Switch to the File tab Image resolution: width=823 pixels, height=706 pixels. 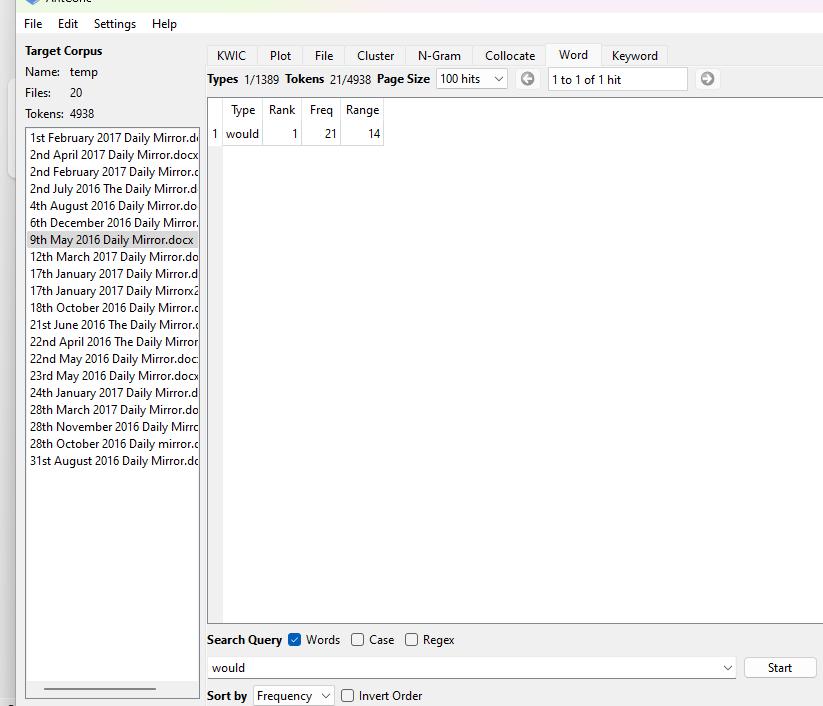click(324, 56)
